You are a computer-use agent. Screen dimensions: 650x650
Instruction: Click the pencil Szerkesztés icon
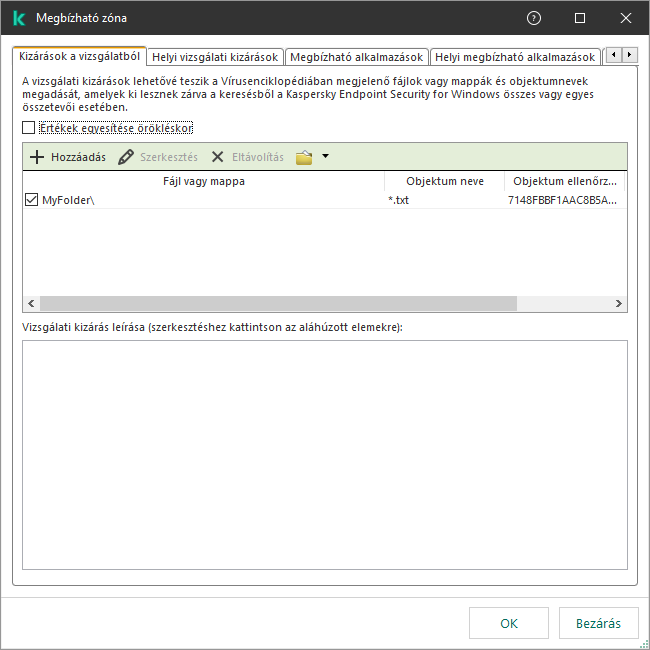point(126,157)
